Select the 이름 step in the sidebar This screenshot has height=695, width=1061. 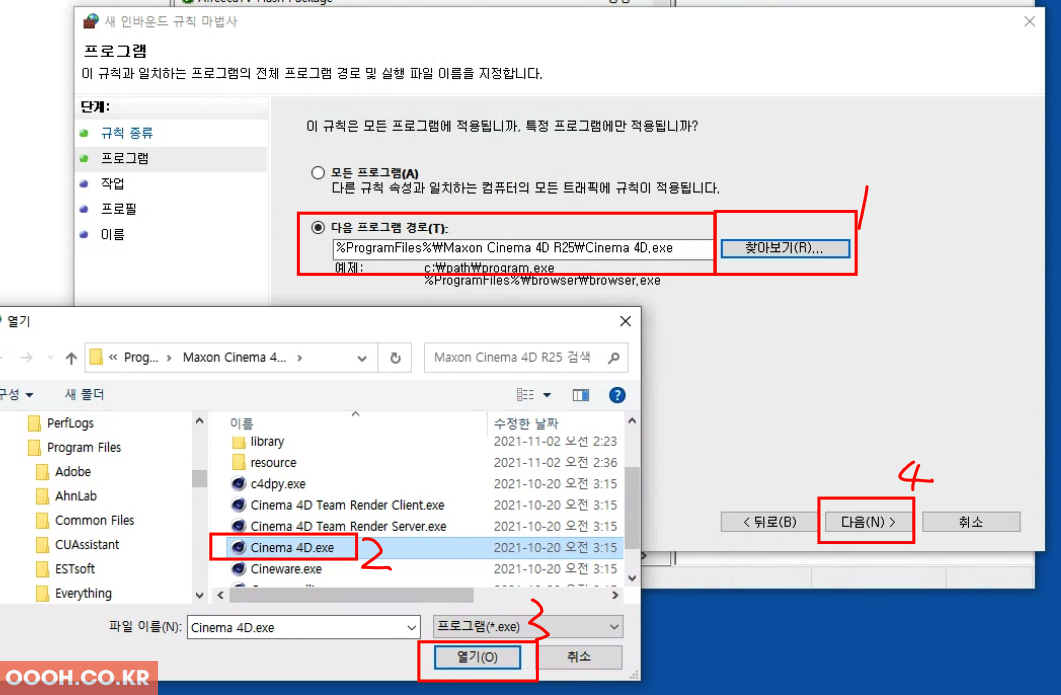(112, 235)
